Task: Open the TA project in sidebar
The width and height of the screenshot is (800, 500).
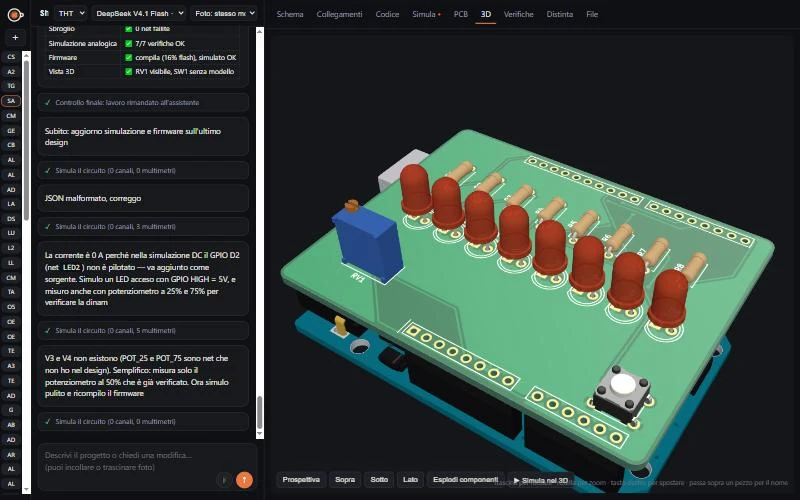Action: pos(11,292)
